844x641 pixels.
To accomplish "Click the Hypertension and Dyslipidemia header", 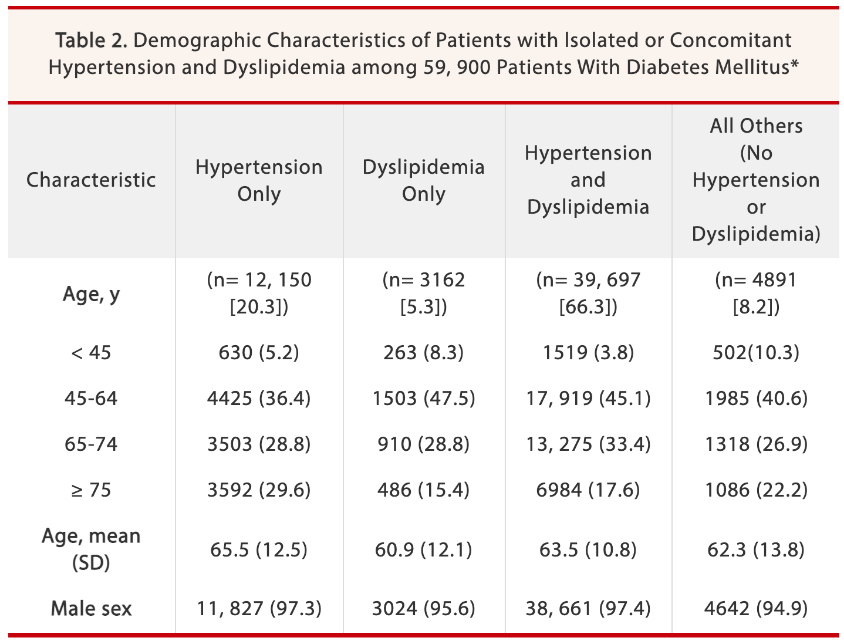I will pyautogui.click(x=588, y=180).
